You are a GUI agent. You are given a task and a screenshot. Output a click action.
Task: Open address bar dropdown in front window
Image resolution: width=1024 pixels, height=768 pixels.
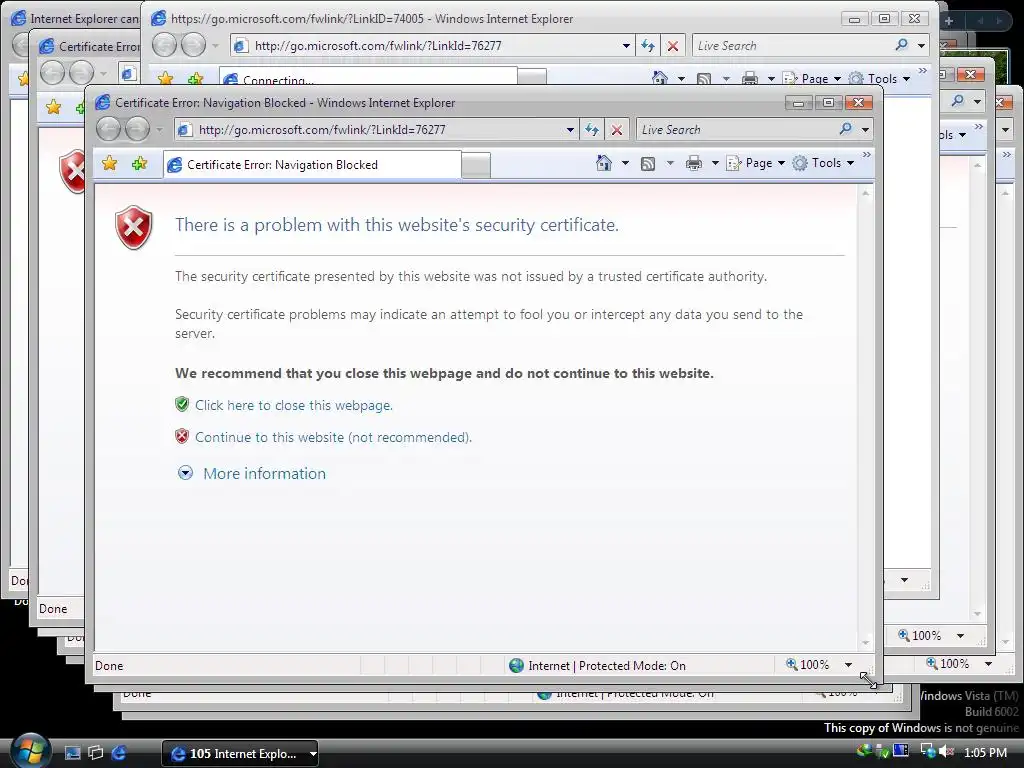click(x=570, y=130)
